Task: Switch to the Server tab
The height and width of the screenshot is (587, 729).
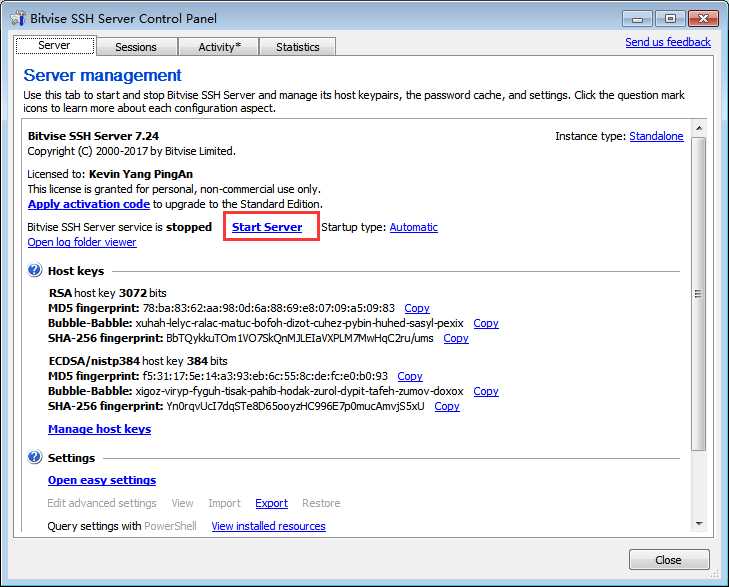Action: point(54,46)
